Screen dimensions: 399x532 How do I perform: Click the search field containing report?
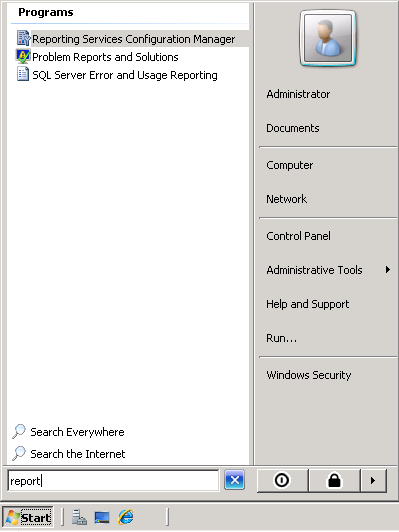tap(113, 480)
